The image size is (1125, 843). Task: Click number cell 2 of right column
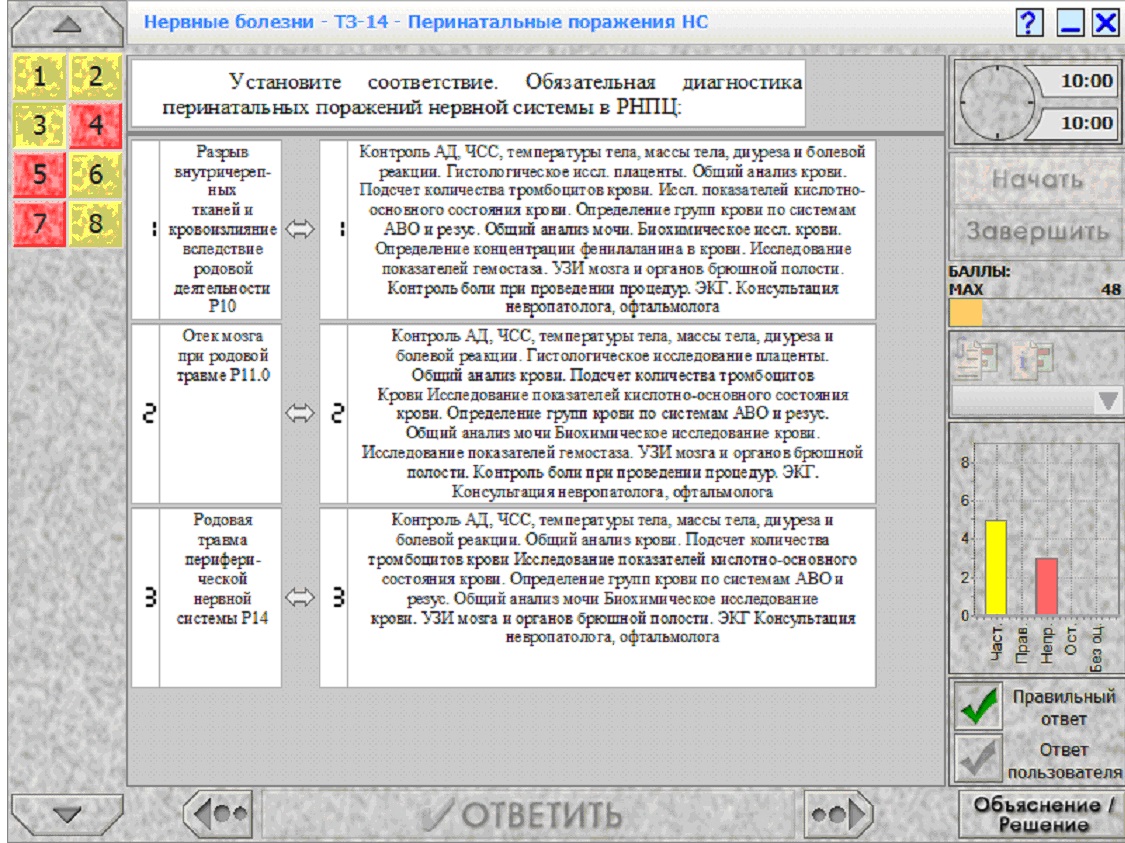pos(334,413)
